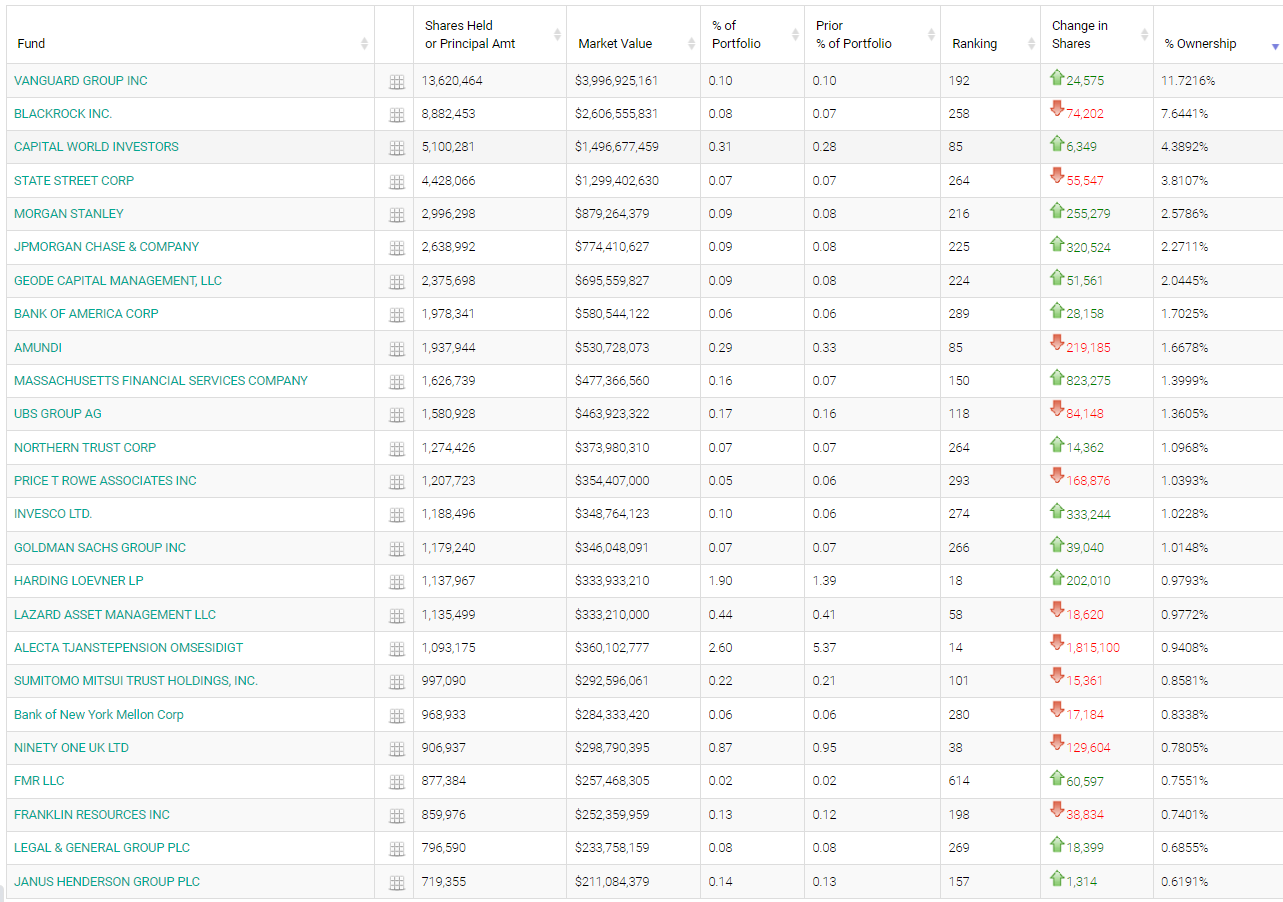Open grid icon in CAPITAL WORLD INVESTORS row

(x=396, y=148)
